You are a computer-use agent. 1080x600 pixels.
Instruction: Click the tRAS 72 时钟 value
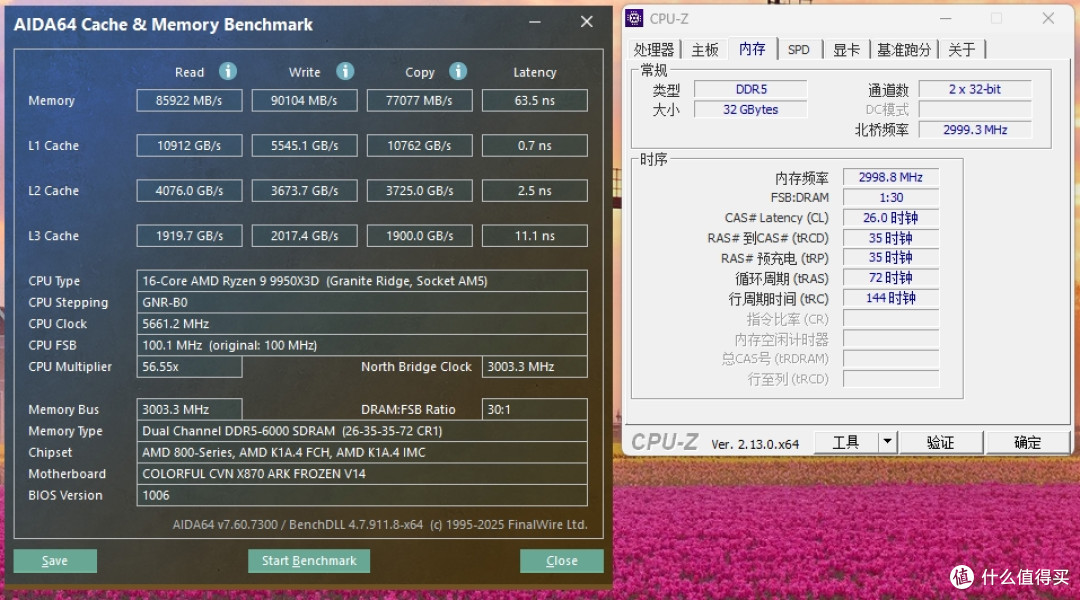891,278
